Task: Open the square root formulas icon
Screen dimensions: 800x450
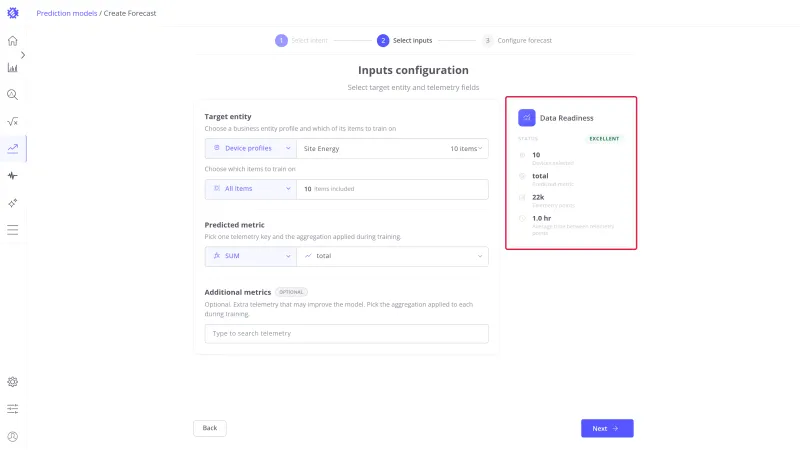Action: pyautogui.click(x=13, y=121)
